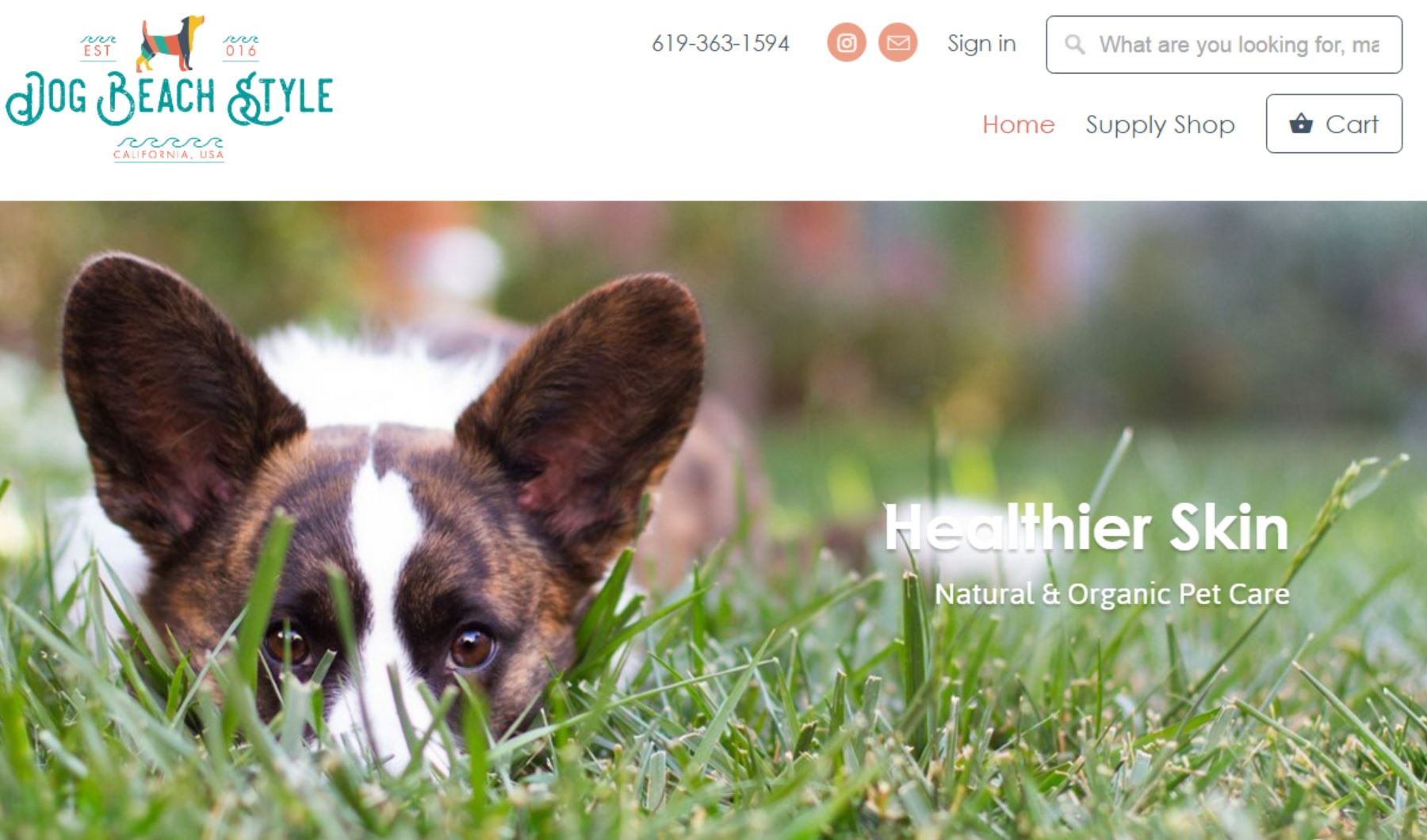Click the 016 badge in the logo
Viewport: 1427px width, 840px height.
[240, 47]
